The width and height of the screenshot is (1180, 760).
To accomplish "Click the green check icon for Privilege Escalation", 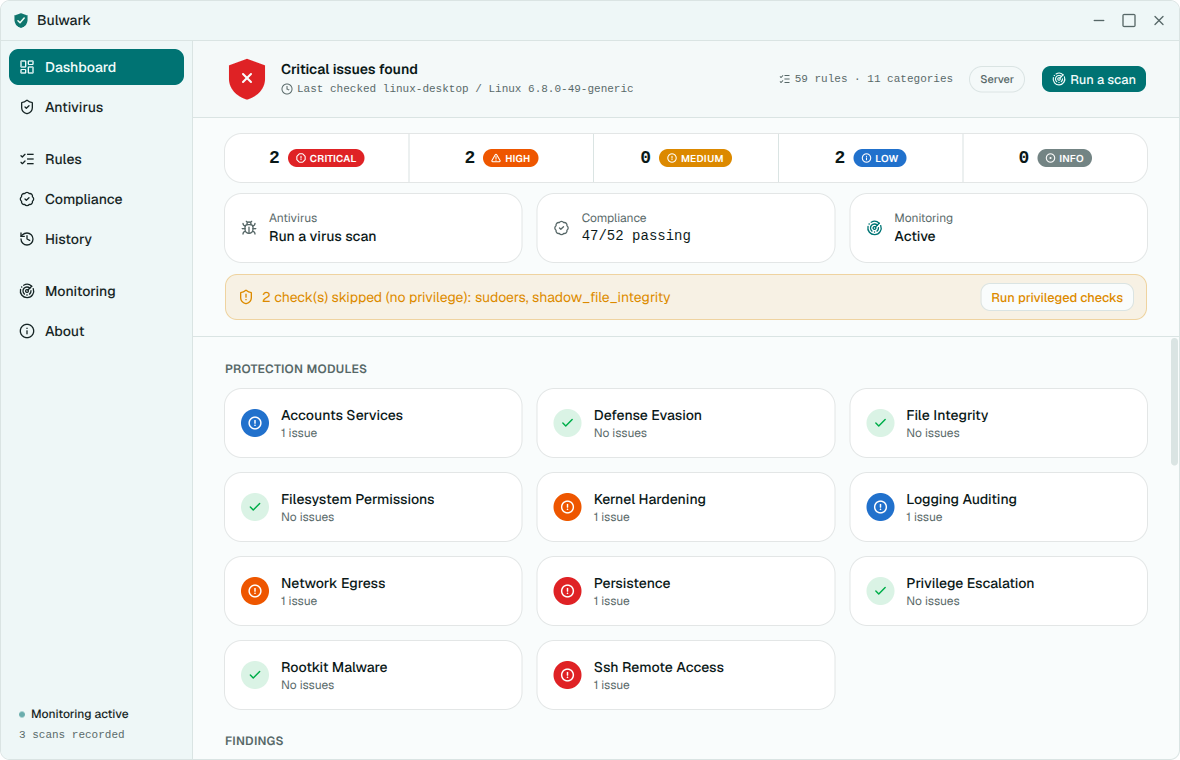I will pos(880,591).
